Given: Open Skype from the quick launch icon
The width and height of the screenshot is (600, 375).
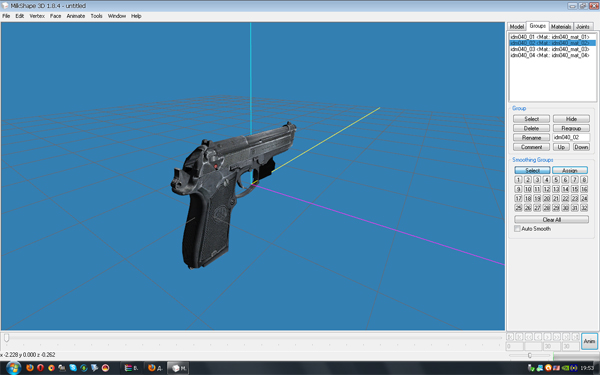Looking at the screenshot, I should [x=73, y=368].
